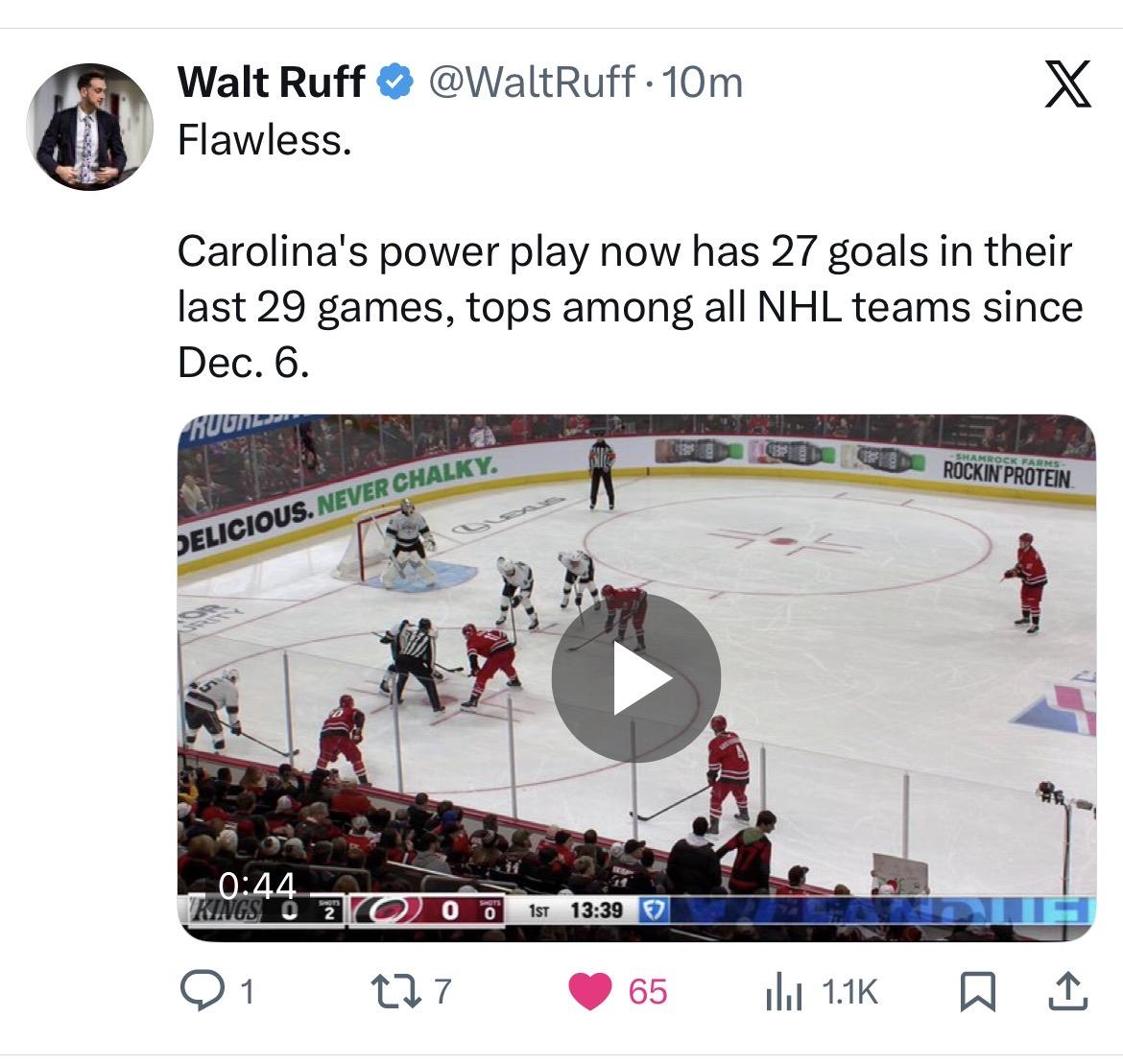
Task: Click the X logo icon
Action: tap(1066, 84)
